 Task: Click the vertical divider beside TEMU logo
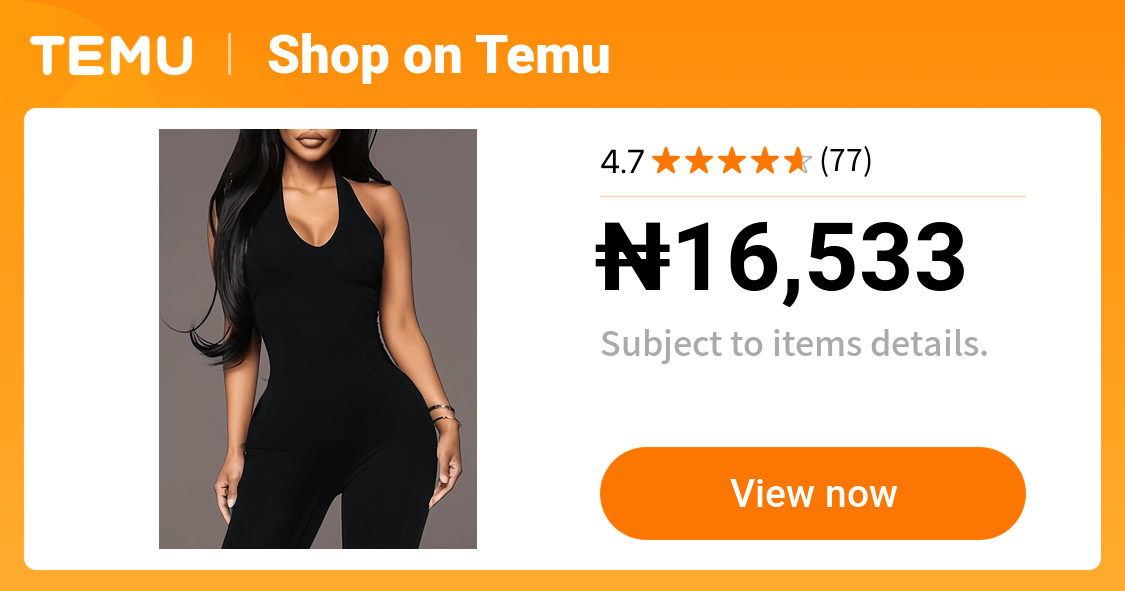230,55
